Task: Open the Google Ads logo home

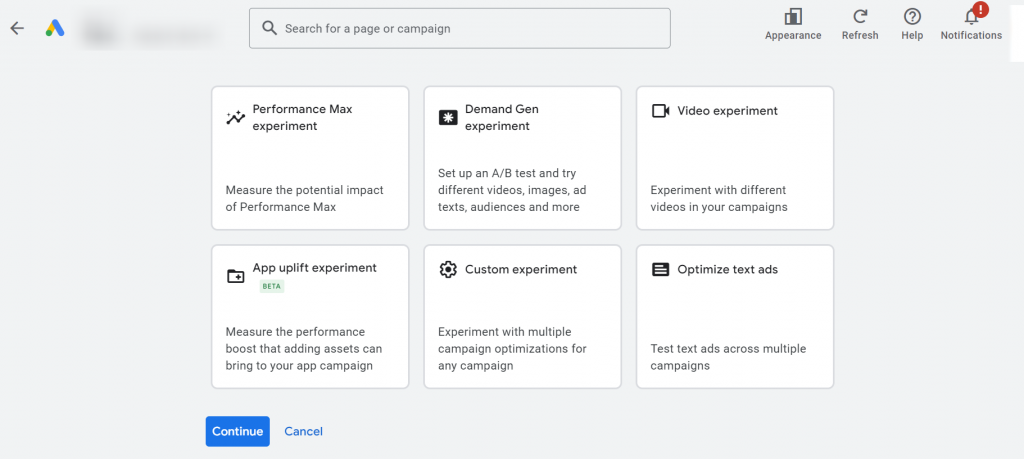Action: pyautogui.click(x=55, y=28)
